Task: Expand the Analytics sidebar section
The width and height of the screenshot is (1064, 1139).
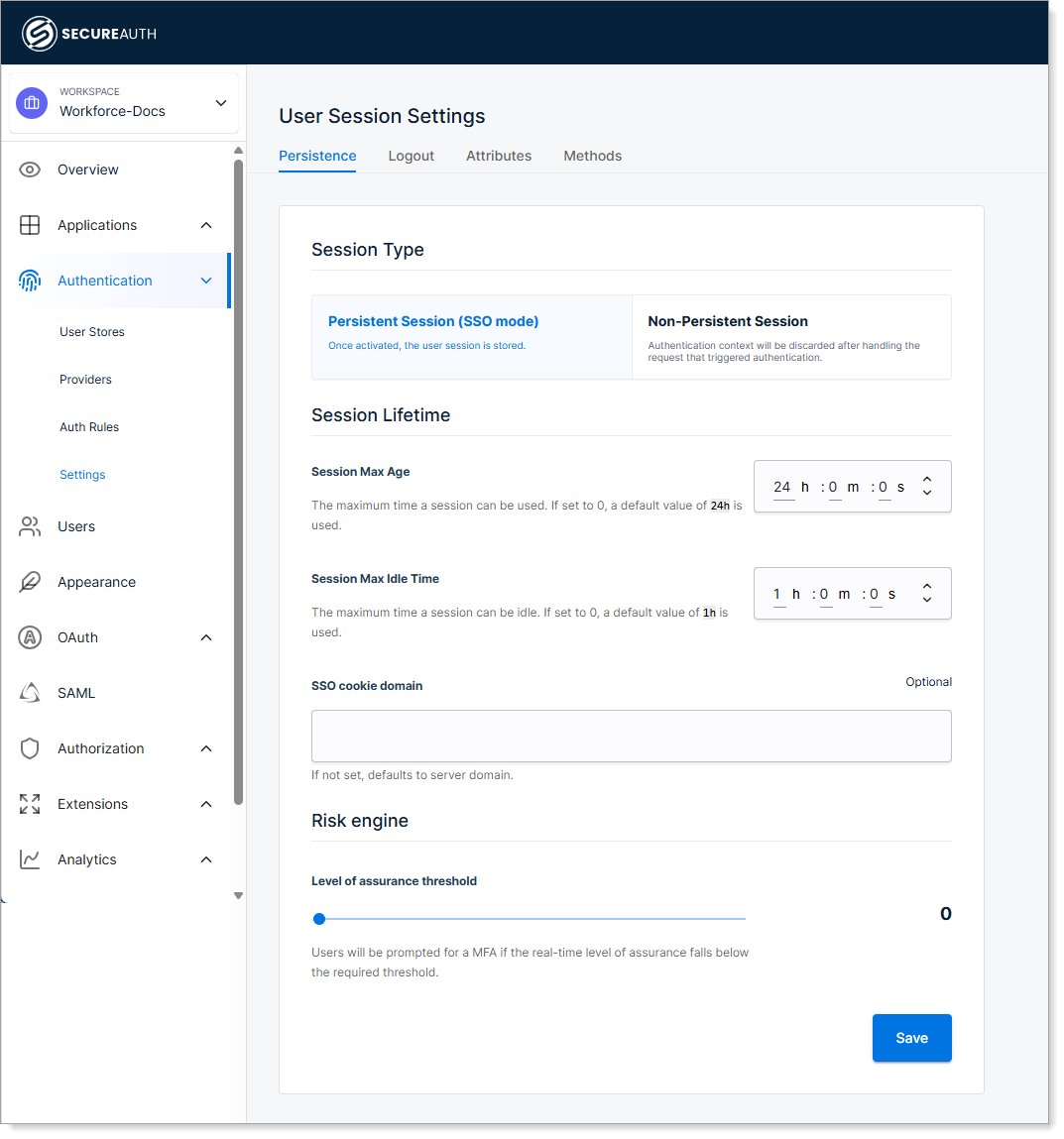Action: (206, 859)
